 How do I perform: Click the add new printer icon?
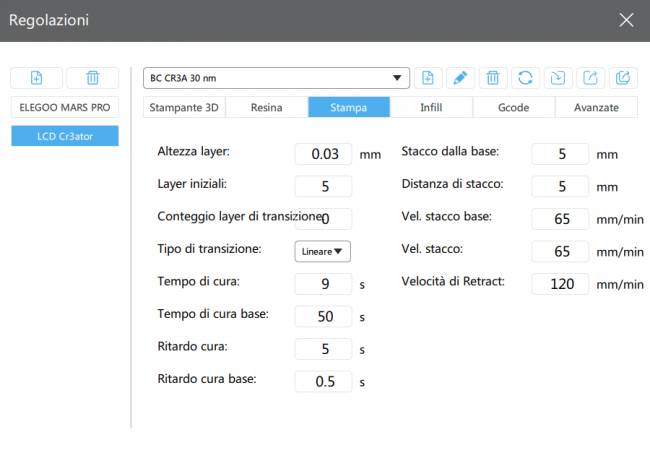[x=37, y=78]
